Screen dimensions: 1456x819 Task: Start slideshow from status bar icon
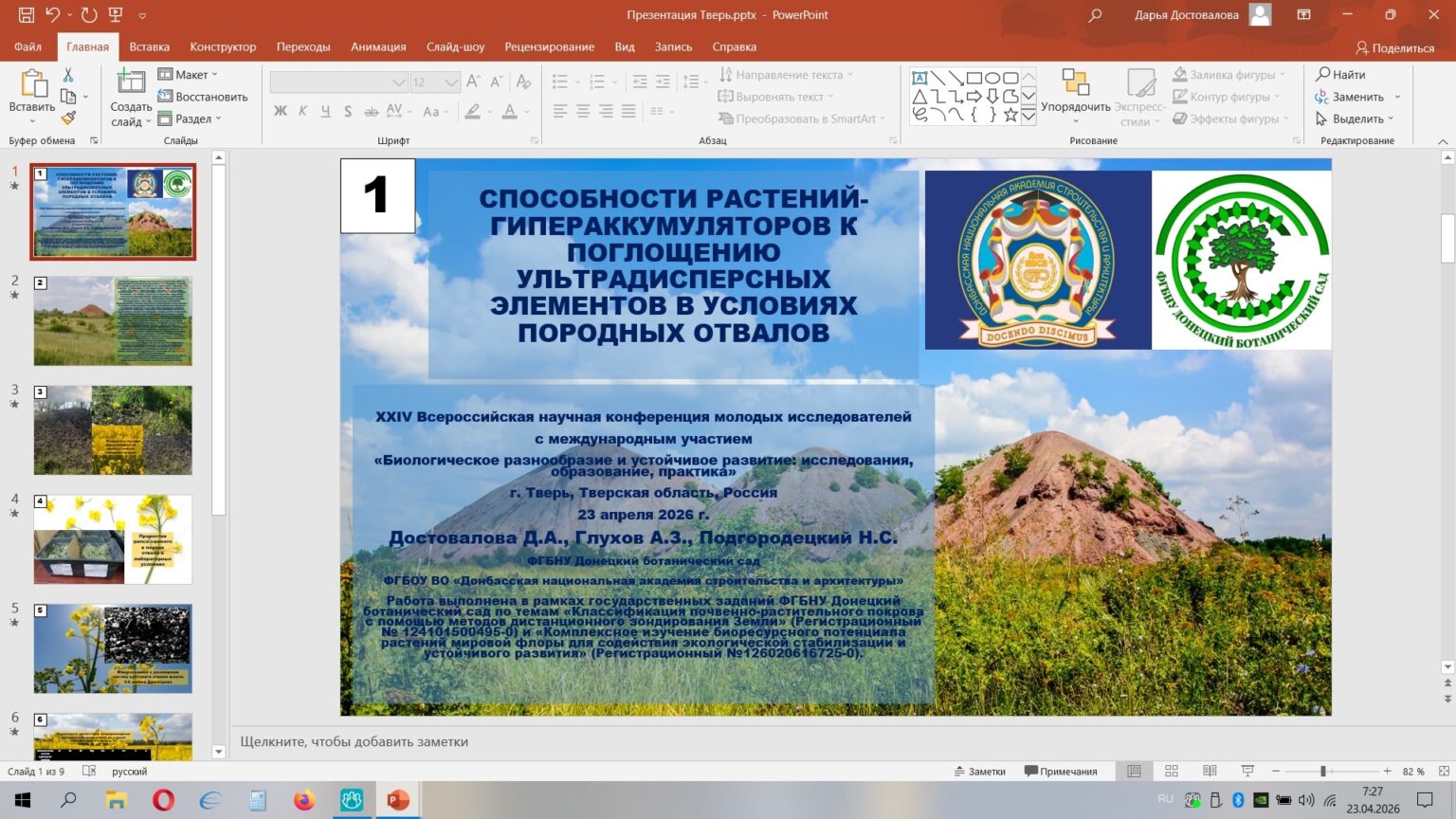coord(1247,772)
